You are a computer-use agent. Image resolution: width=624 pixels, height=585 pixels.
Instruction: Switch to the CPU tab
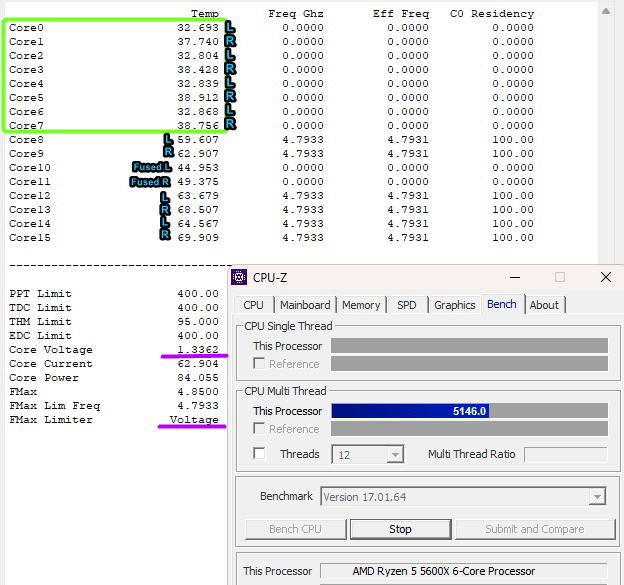point(254,305)
